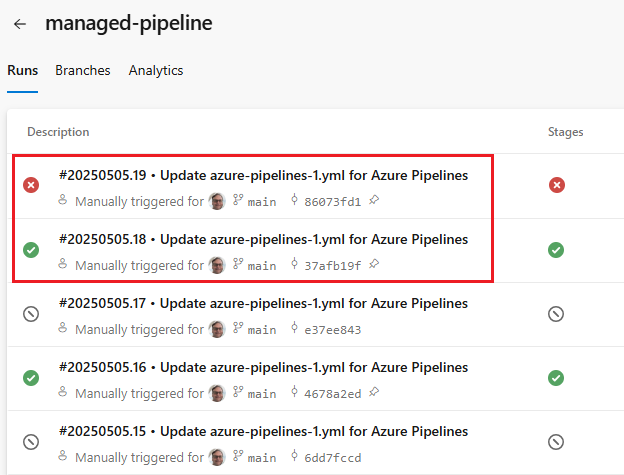The image size is (624, 475).
Task: Click success status icon for run #20250505.18
Action: (31, 249)
